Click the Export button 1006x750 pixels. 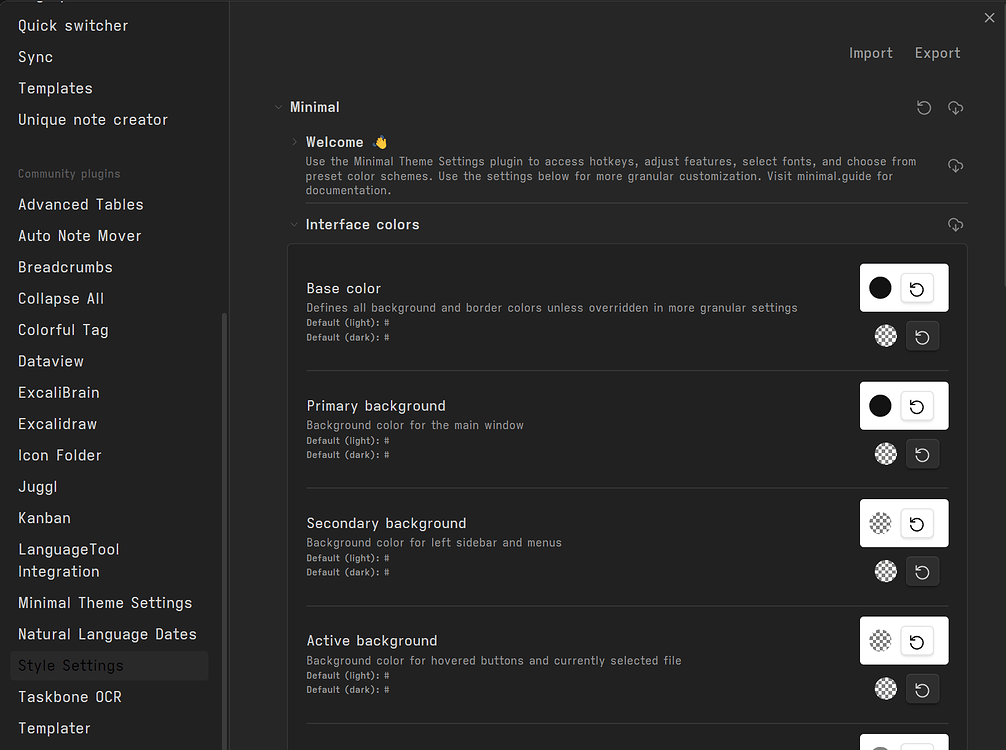click(937, 52)
